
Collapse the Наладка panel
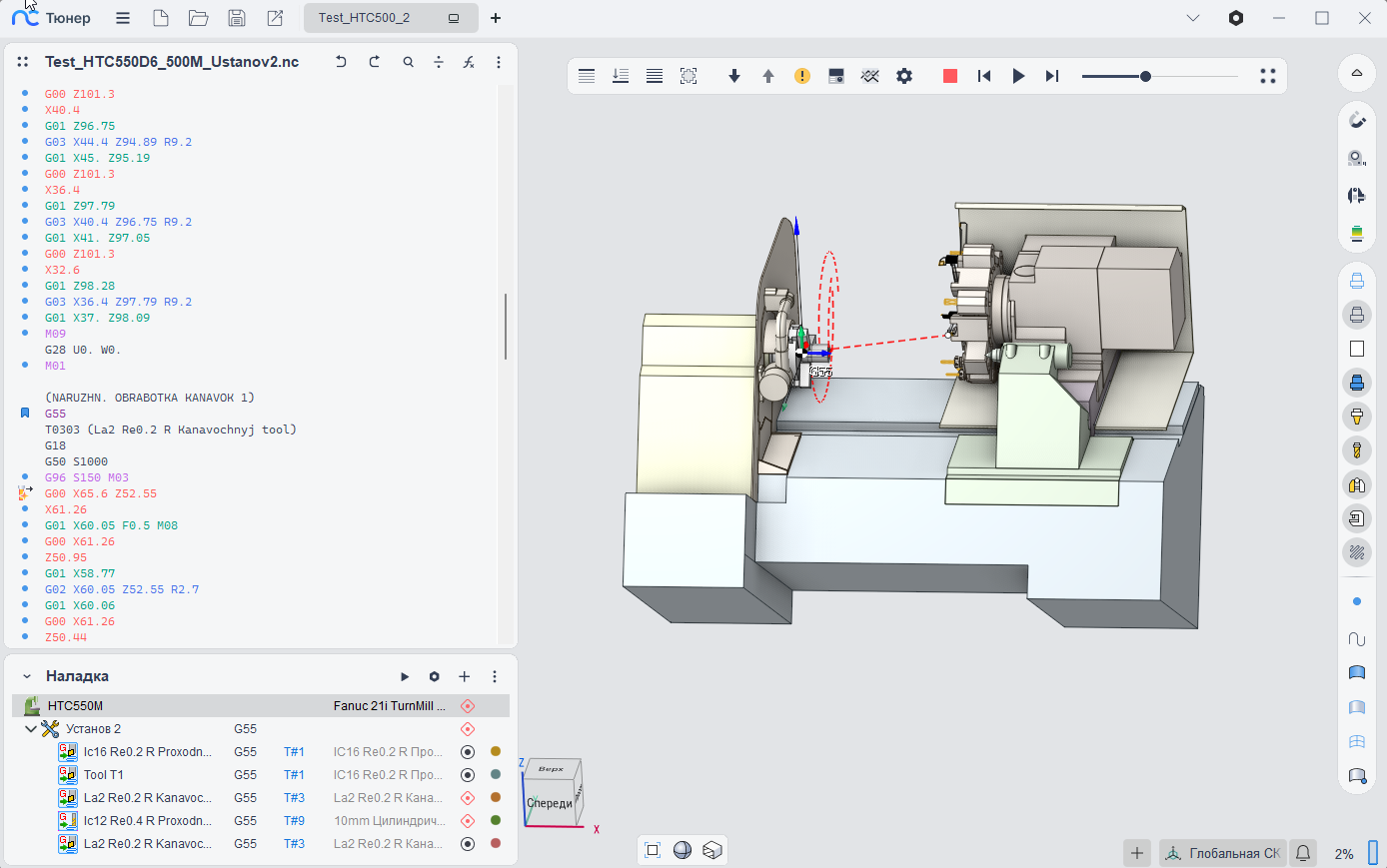27,676
